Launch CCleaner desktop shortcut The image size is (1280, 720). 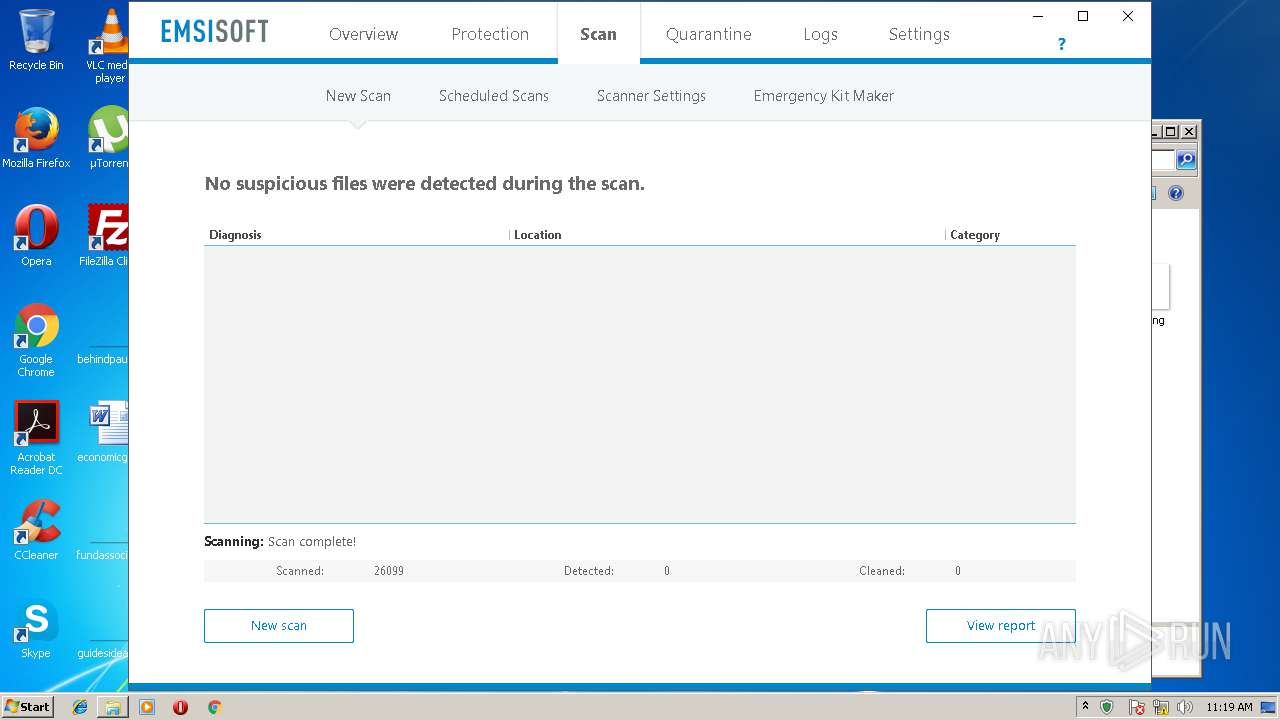36,530
